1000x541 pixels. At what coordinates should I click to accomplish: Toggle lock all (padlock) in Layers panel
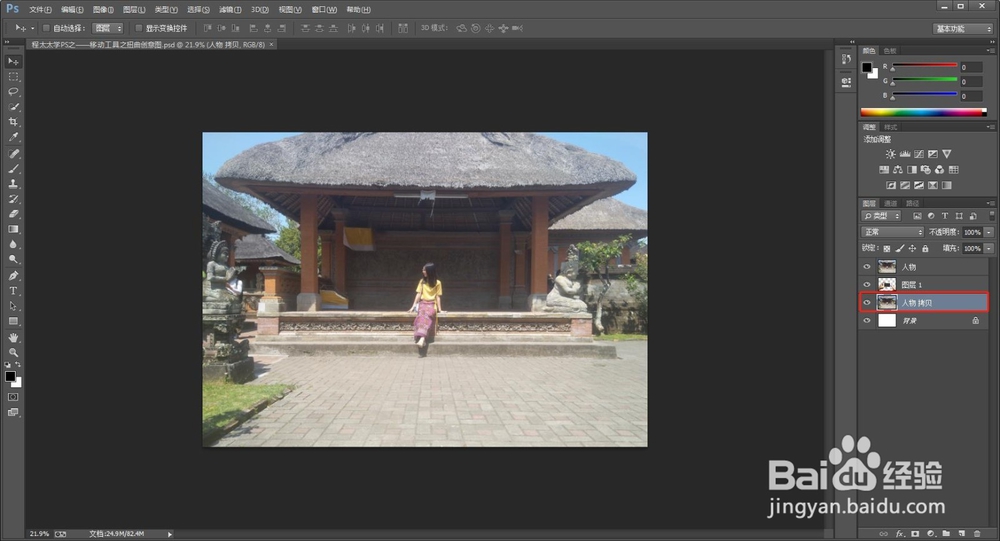click(925, 249)
